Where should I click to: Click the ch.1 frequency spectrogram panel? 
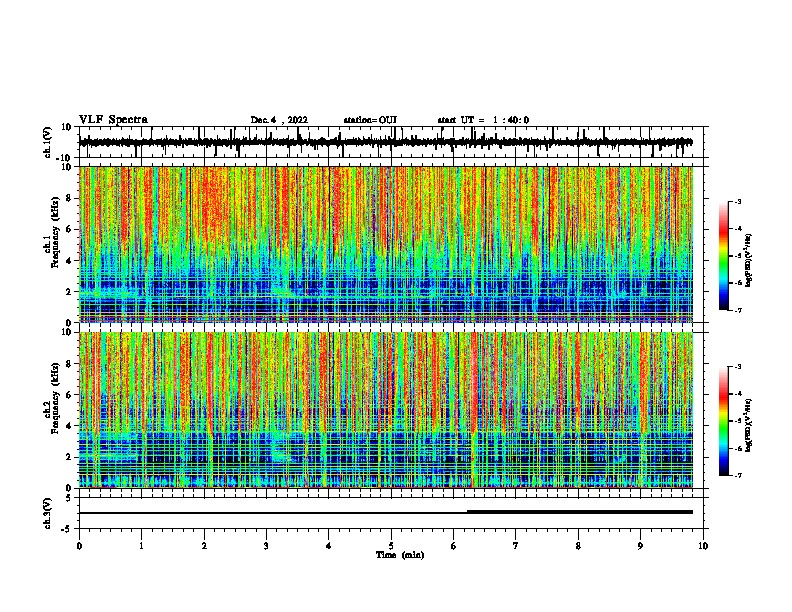coord(386,244)
